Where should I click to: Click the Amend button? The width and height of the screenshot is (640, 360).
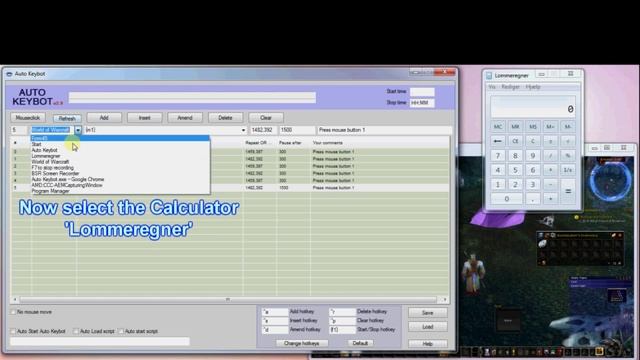click(185, 118)
